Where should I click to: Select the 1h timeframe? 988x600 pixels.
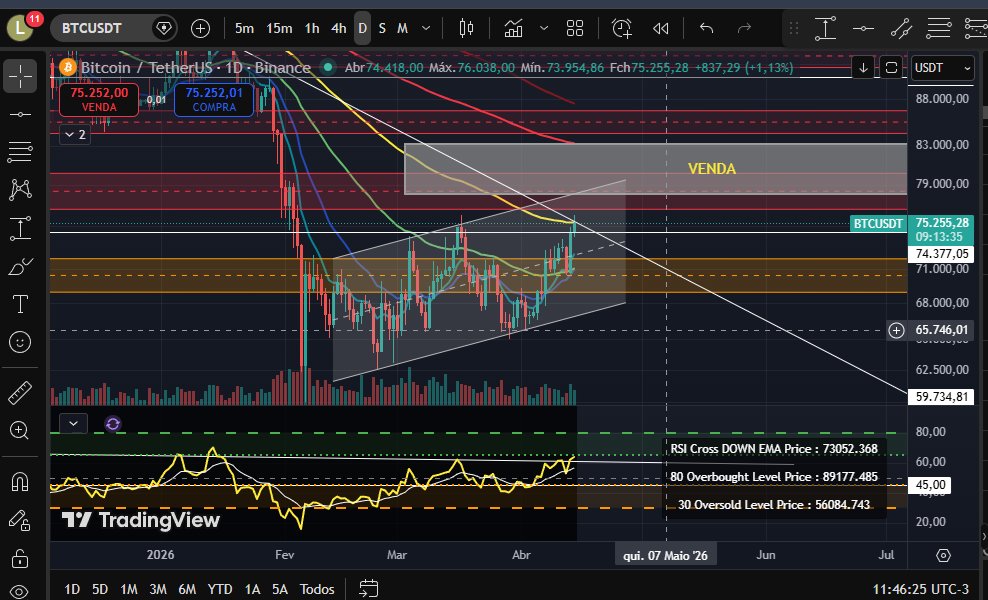point(310,29)
